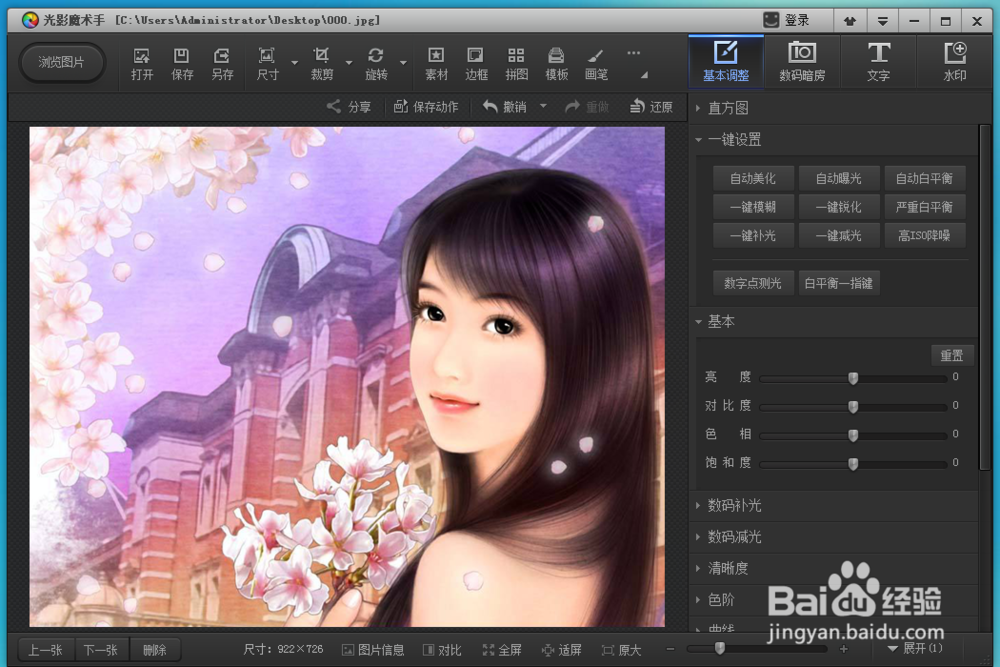The width and height of the screenshot is (1000, 667).
Task: Switch to 基本调整 tab
Action: pos(726,61)
